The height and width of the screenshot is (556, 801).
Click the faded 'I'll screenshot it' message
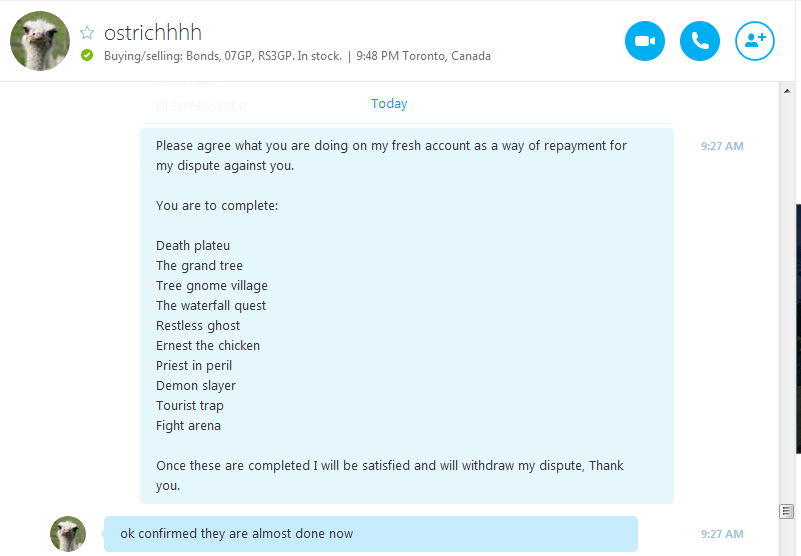(201, 106)
